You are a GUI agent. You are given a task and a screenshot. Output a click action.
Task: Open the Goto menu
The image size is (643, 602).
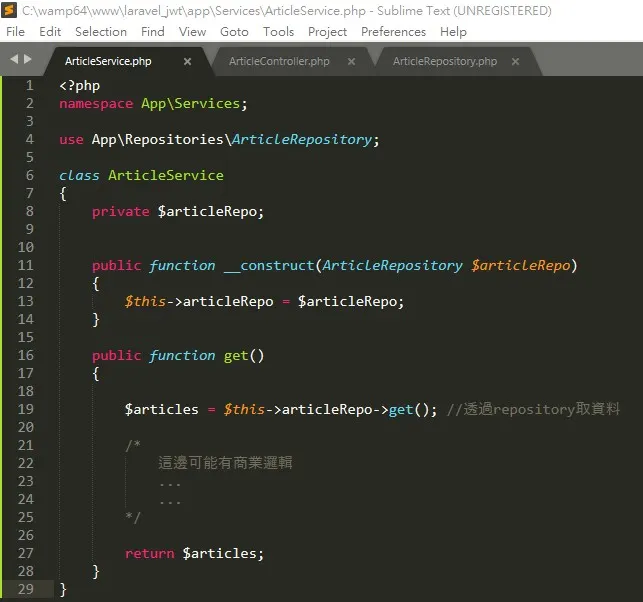234,32
